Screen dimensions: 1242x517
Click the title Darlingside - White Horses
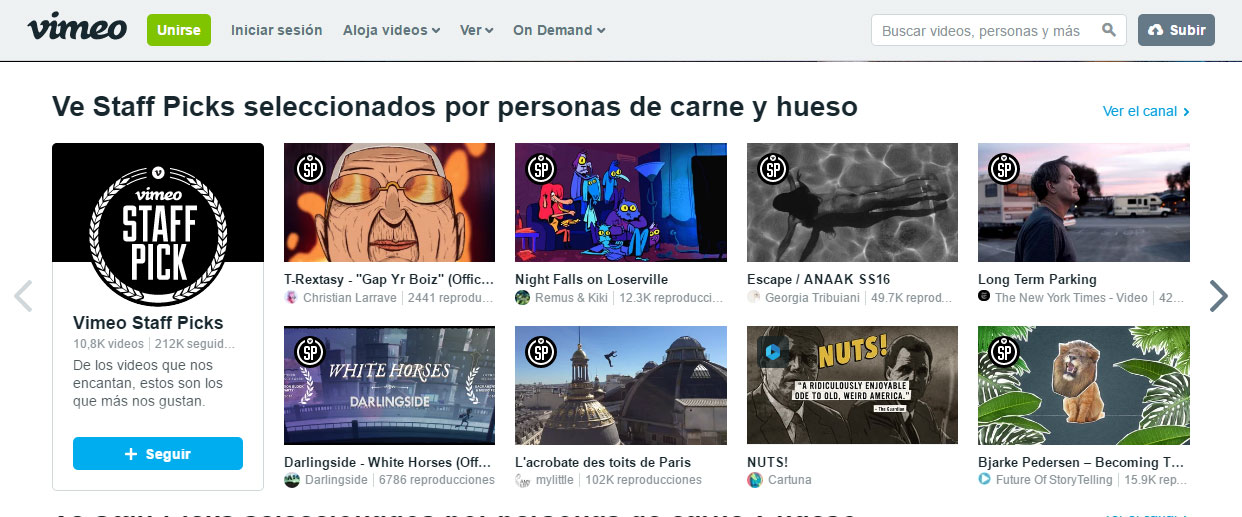tap(389, 462)
